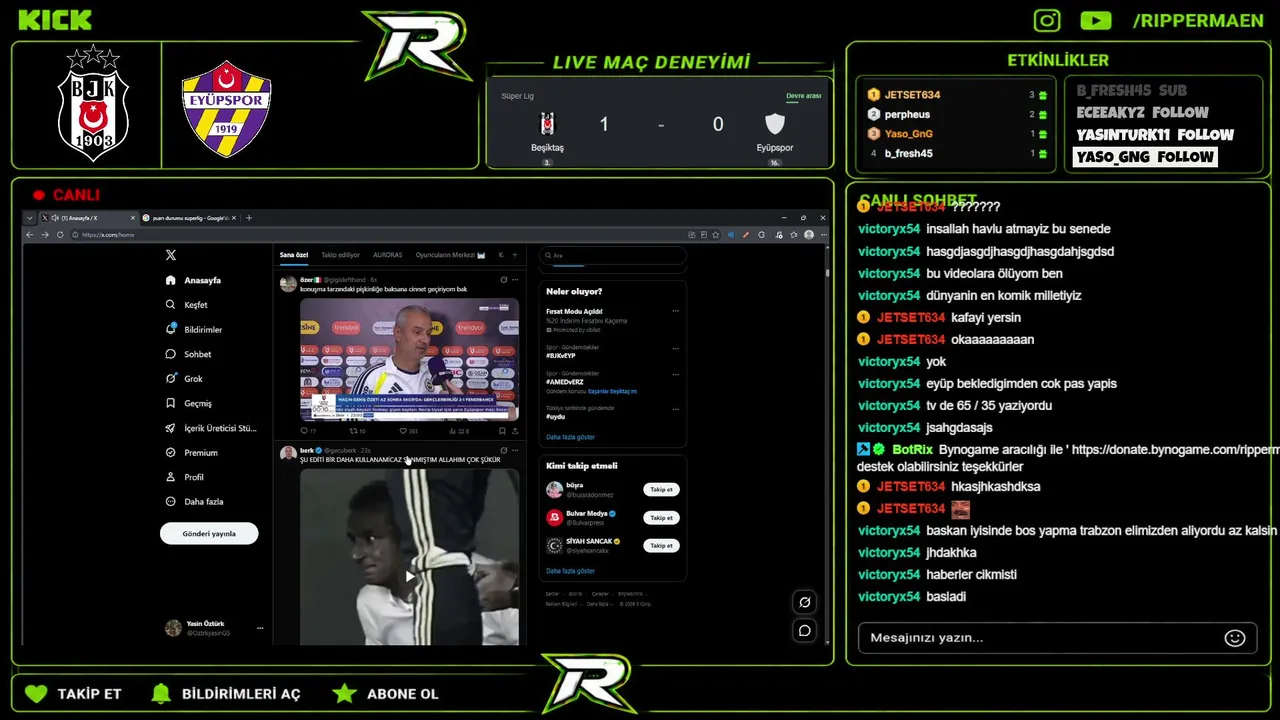Screen dimensions: 1280x720
Task: Open floating Grok button in X
Action: [804, 602]
